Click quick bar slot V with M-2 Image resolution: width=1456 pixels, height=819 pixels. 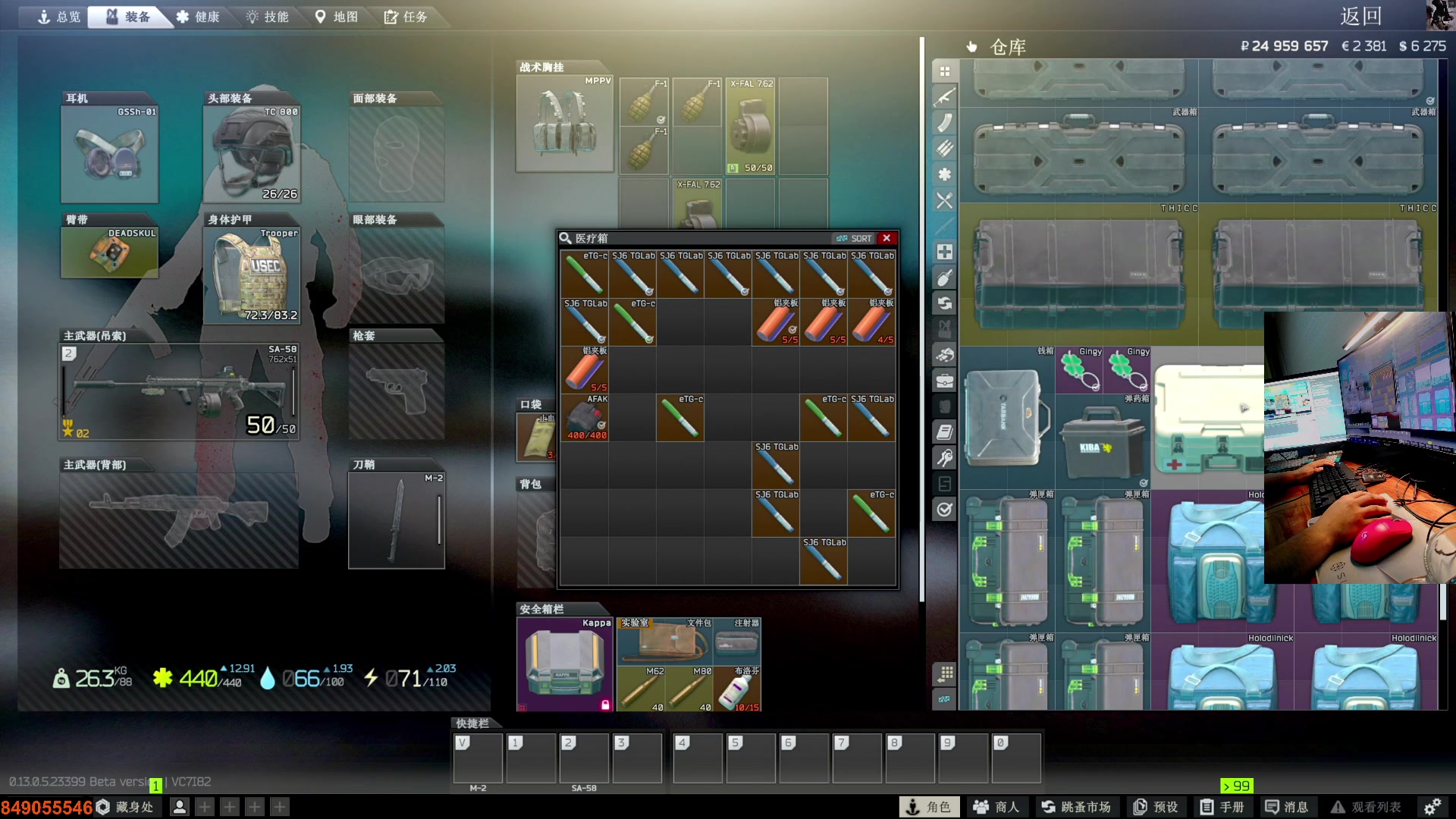(x=479, y=758)
